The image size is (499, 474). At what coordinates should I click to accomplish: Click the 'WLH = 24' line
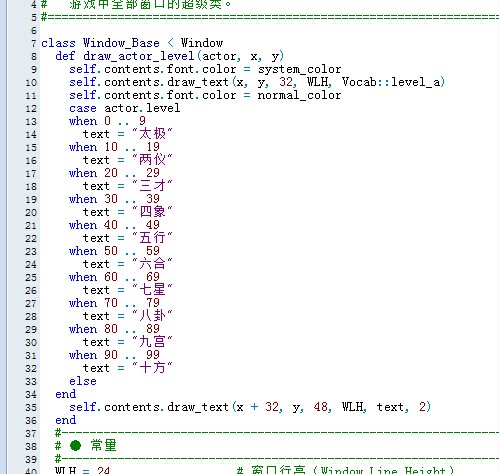(82, 470)
